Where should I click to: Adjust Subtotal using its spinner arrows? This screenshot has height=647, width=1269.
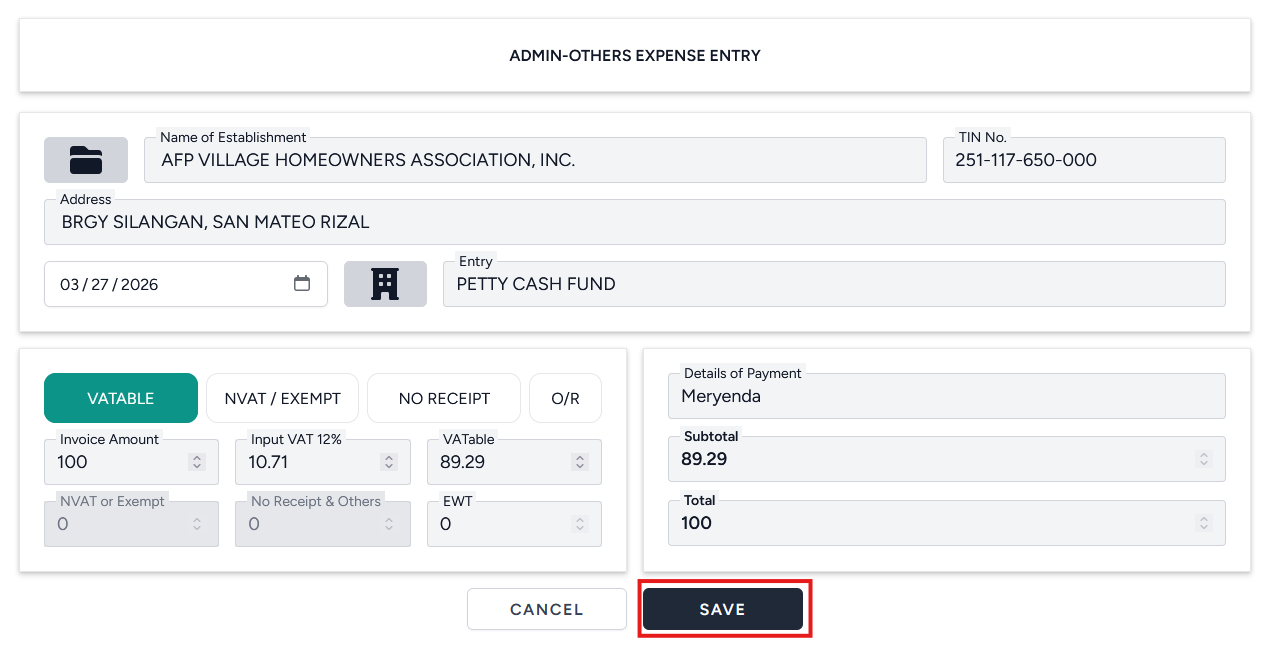pyautogui.click(x=1204, y=460)
